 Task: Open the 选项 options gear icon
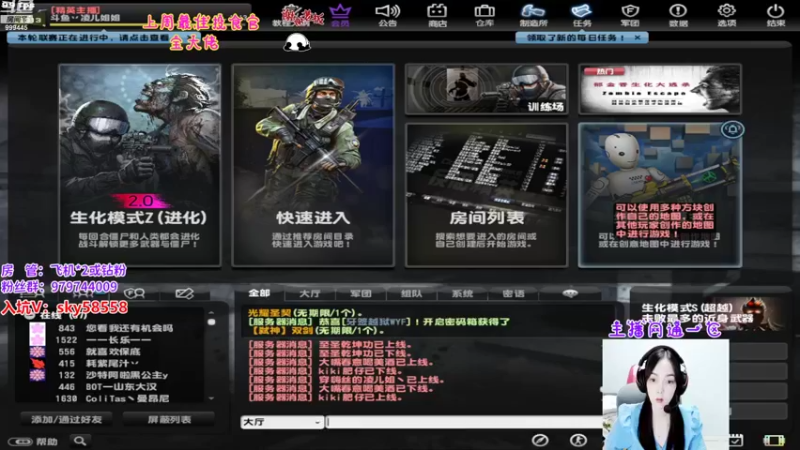[727, 15]
